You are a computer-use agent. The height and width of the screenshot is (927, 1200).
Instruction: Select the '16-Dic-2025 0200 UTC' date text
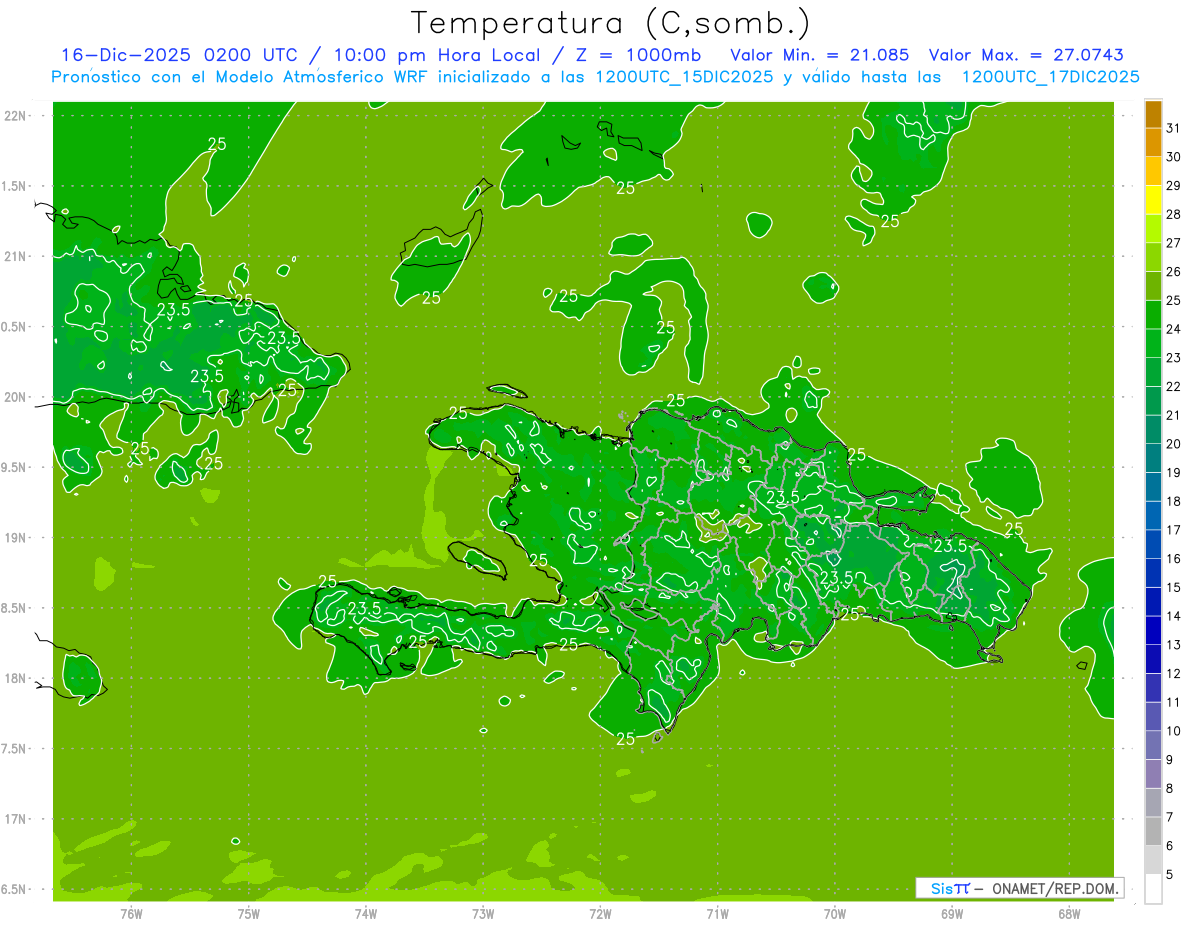pos(179,55)
